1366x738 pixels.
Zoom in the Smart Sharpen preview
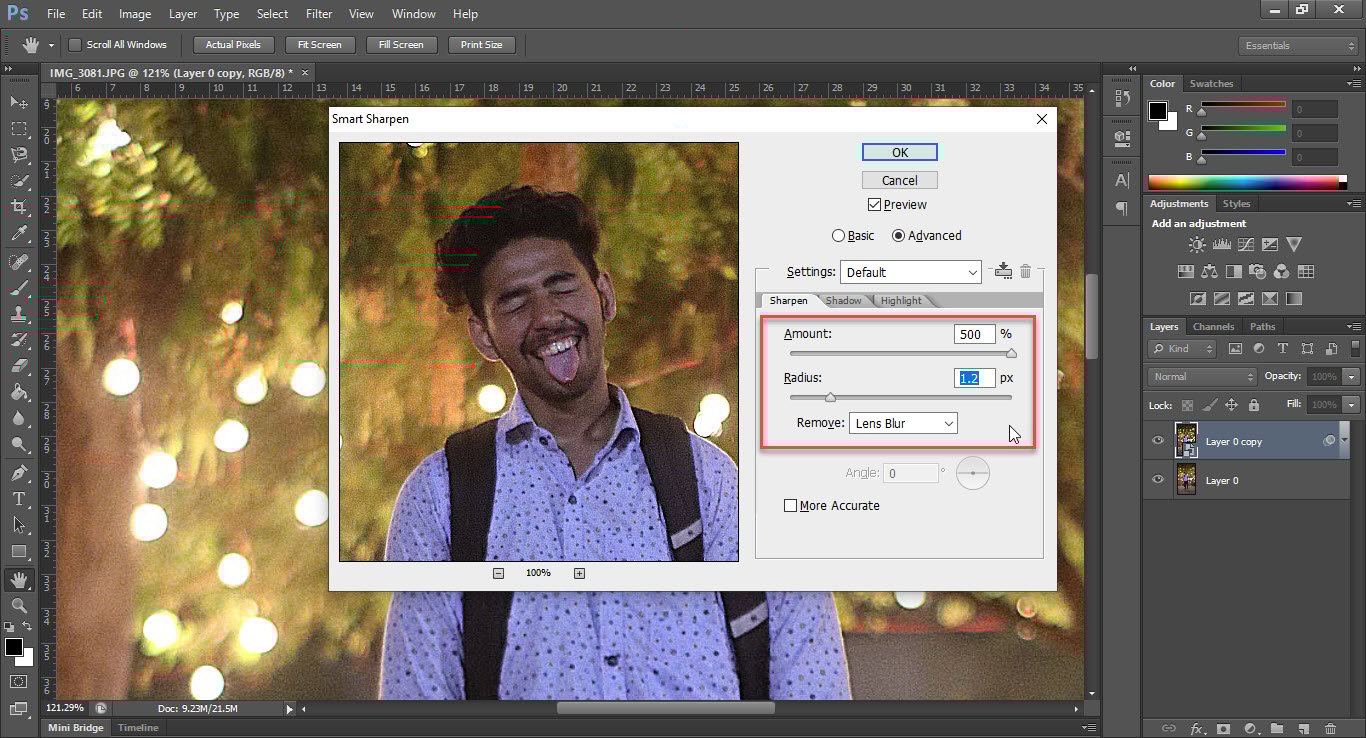click(x=579, y=573)
